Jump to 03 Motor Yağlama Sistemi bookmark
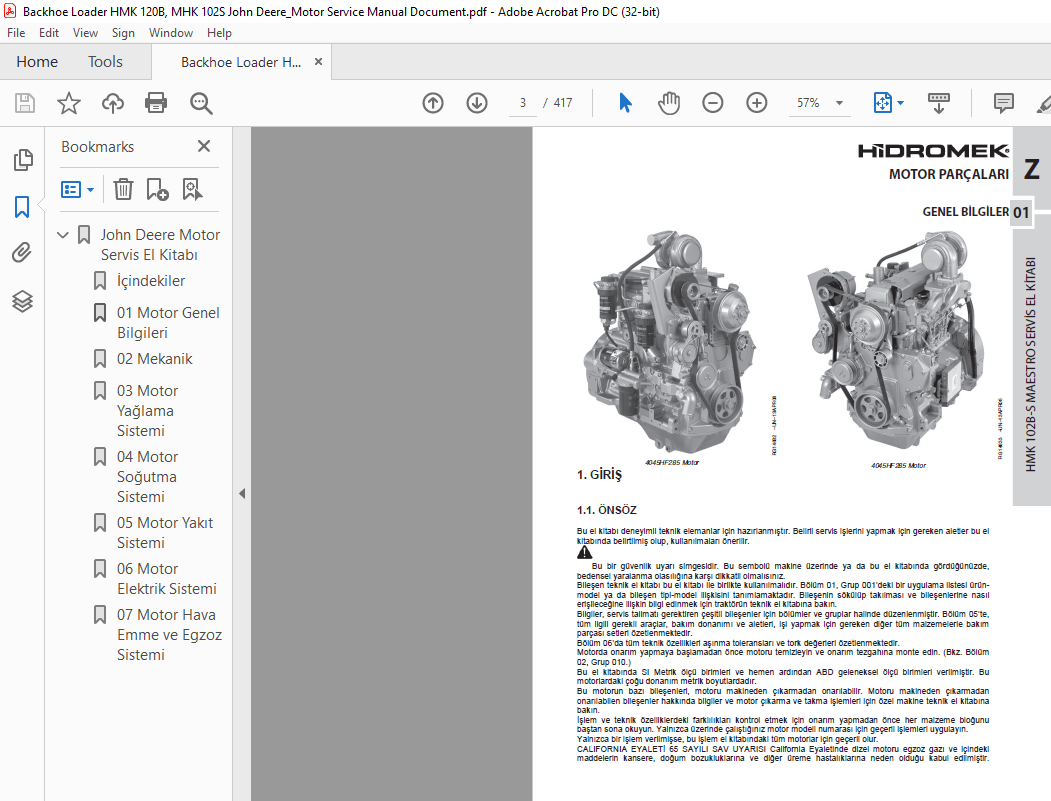This screenshot has height=801, width=1051. (x=147, y=410)
